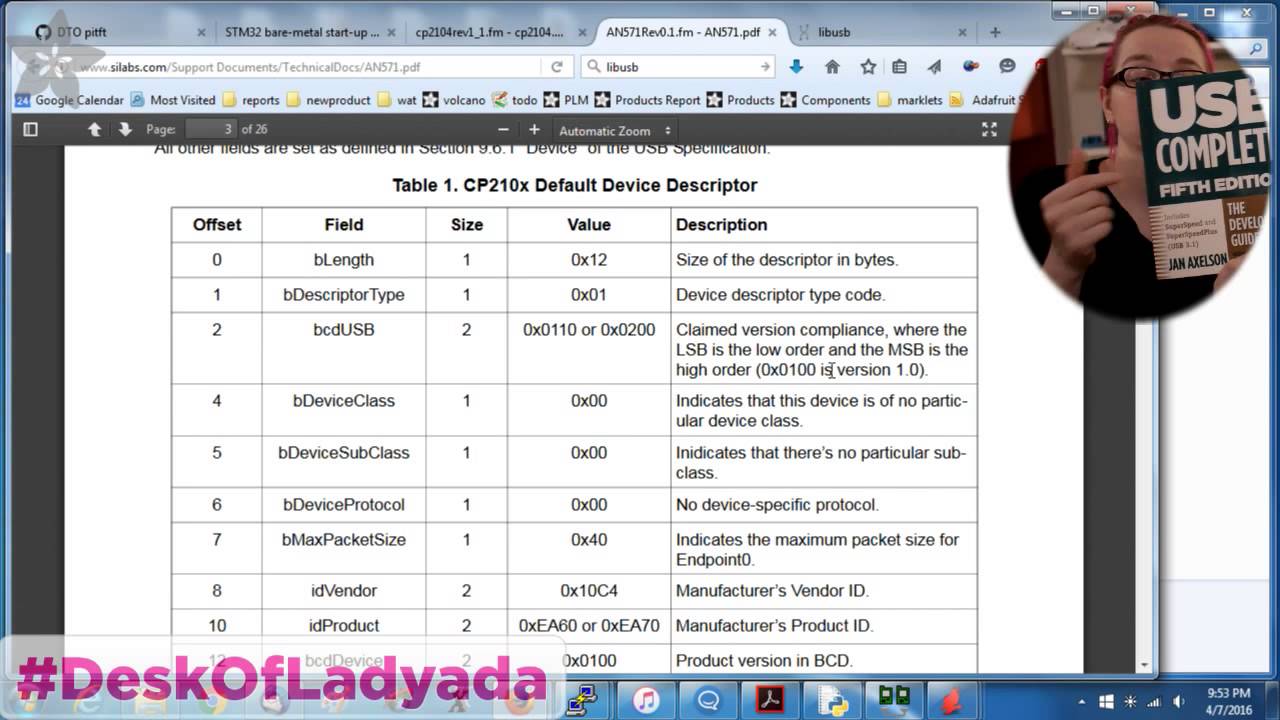Switch to DTO pitft tab

120,32
